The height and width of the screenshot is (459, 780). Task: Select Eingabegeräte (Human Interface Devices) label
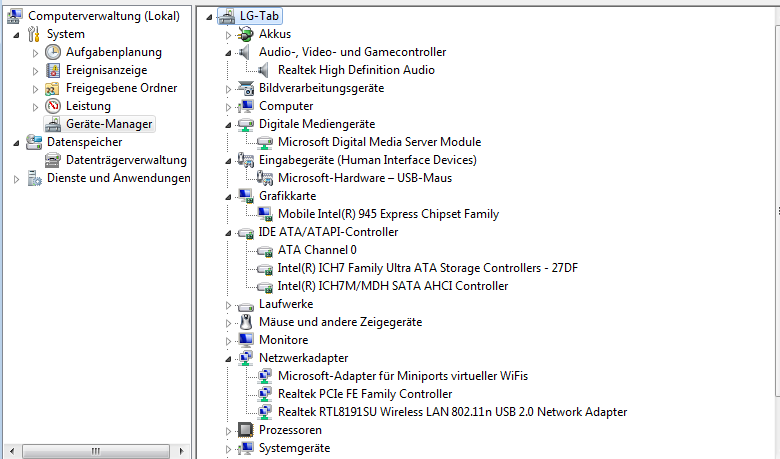[368, 160]
